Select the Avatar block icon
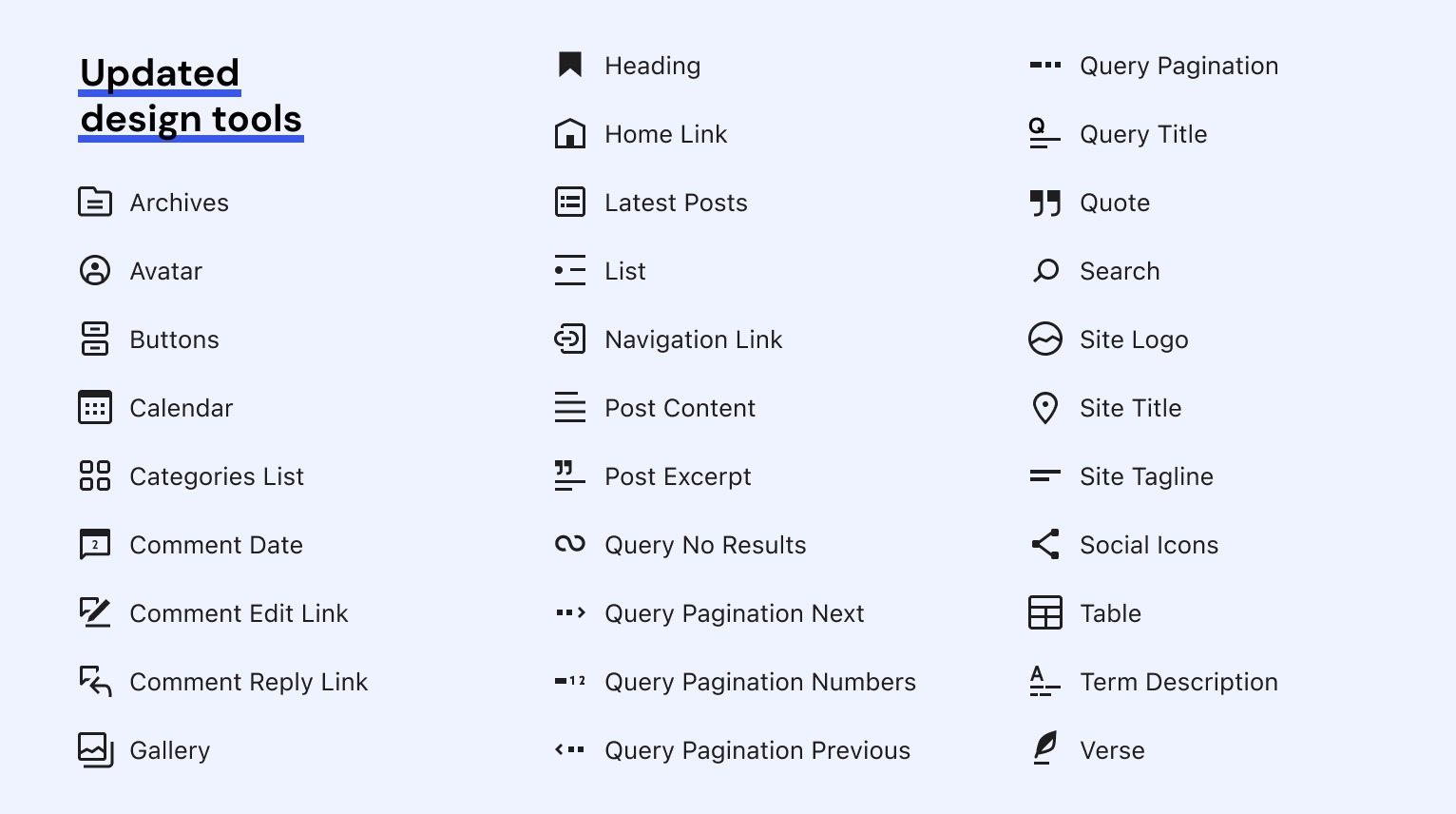Viewport: 1456px width, 814px height. coord(95,271)
